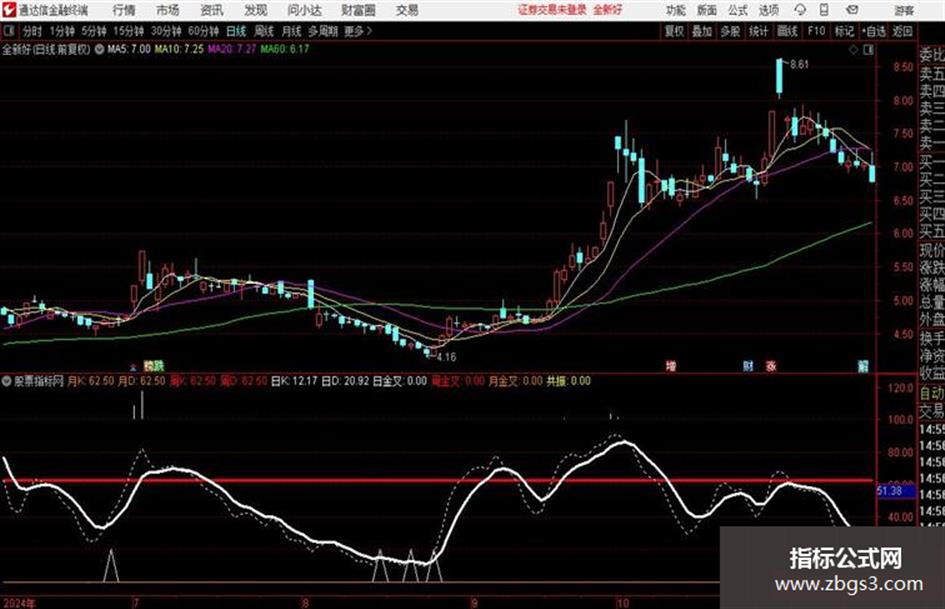Add stock via the 自选 button
The image size is (945, 609).
874,31
